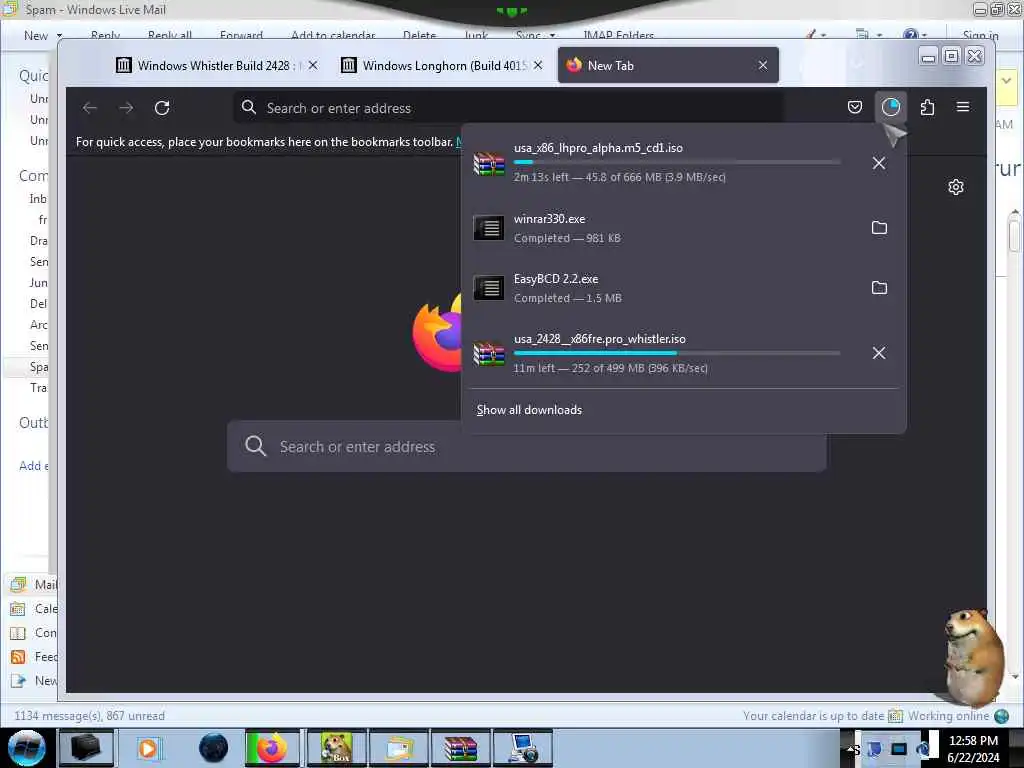The image size is (1024, 768).
Task: Click the lhpro_alpha ISO archive icon
Action: pos(489,163)
